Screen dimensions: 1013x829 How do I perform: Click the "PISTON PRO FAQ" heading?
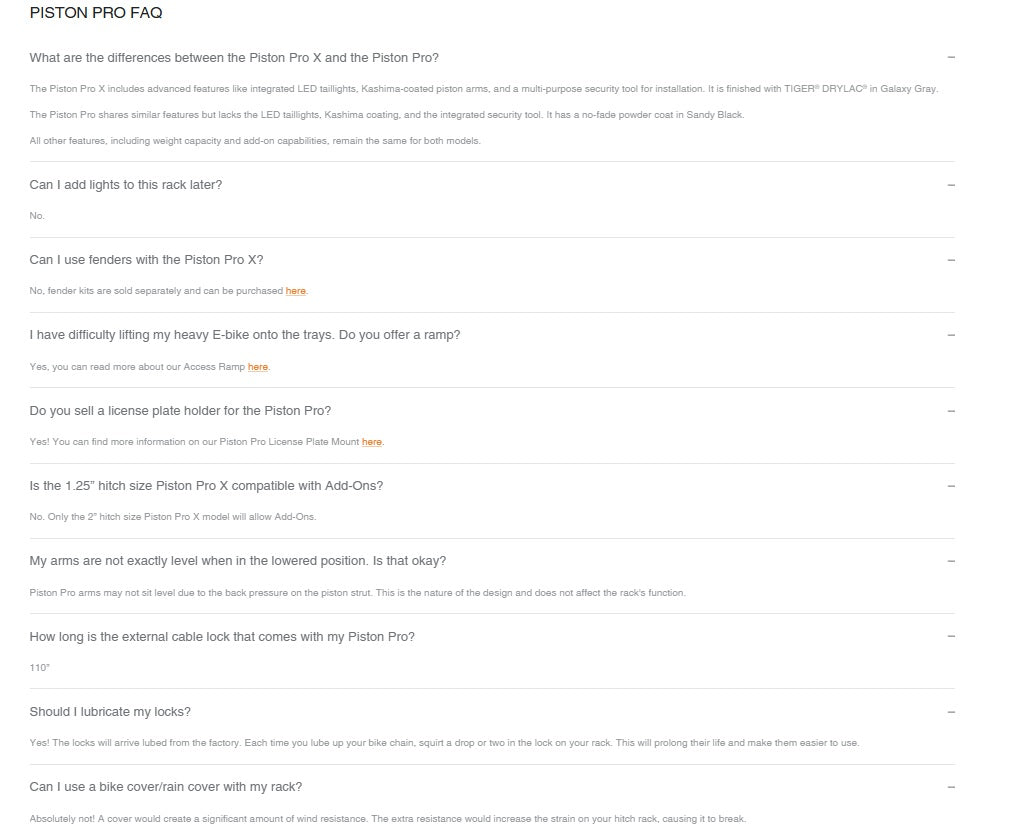click(96, 13)
